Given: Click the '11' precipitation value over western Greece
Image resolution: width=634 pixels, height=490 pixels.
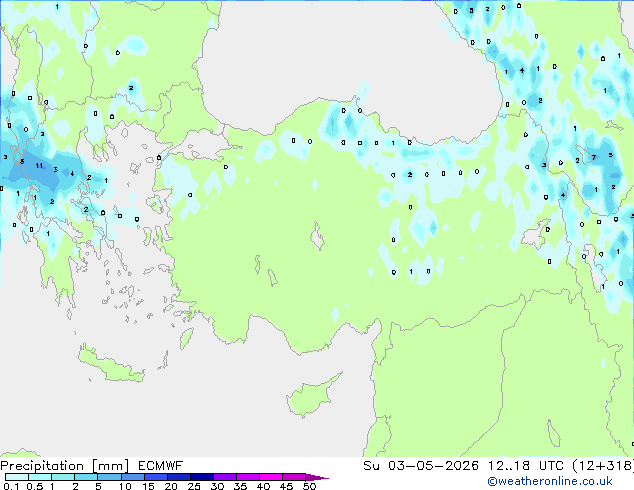Looking at the screenshot, I should [39, 165].
